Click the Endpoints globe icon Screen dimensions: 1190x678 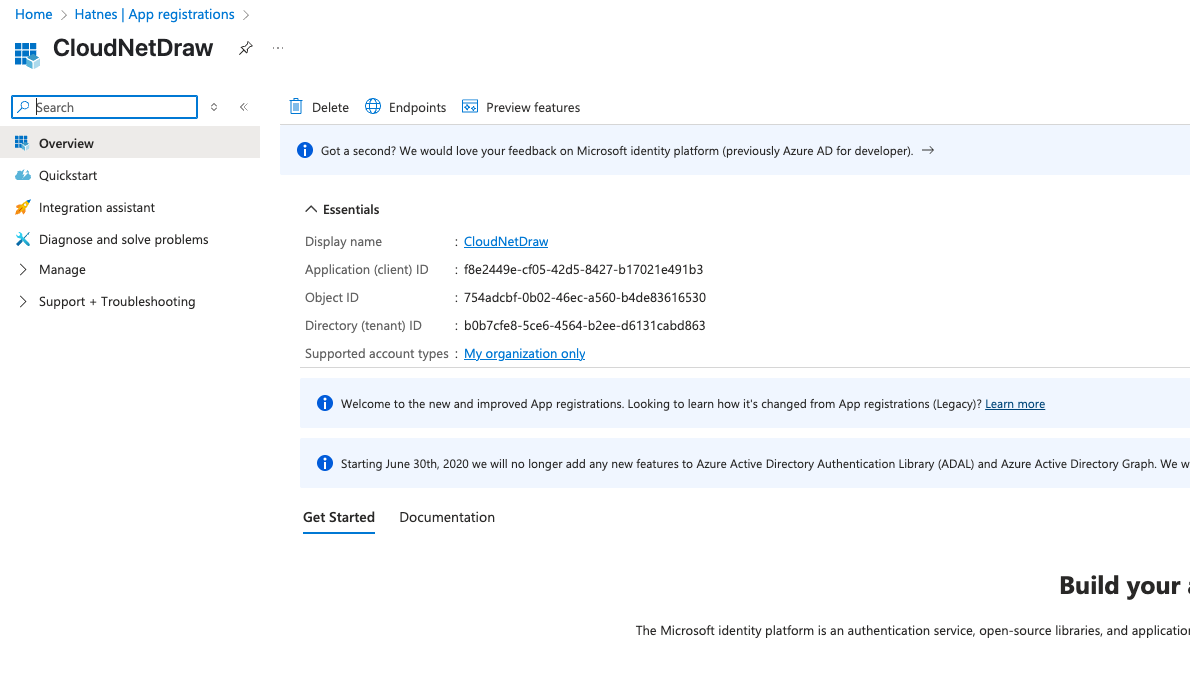tap(373, 107)
